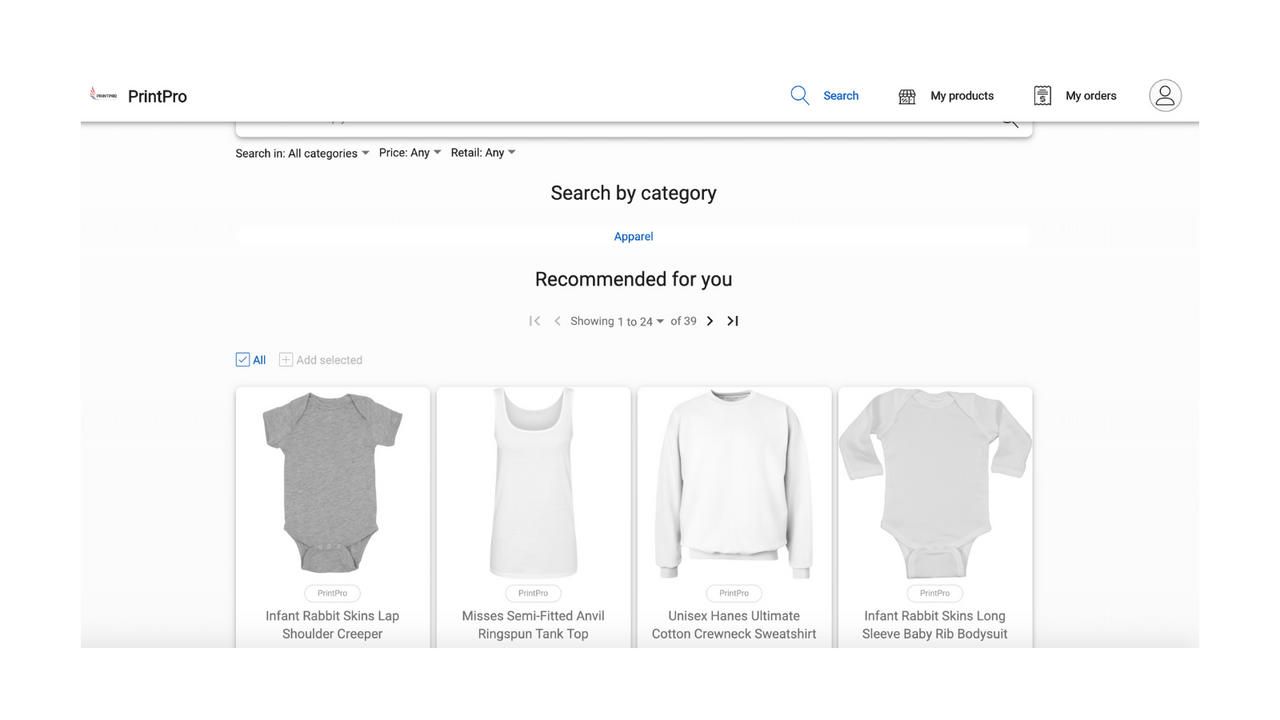1280x720 pixels.
Task: Click the user account profile icon
Action: point(1164,95)
